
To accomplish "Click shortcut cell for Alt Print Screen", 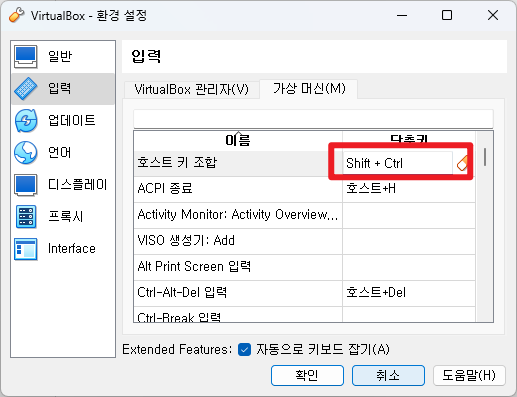I will click(x=409, y=267).
